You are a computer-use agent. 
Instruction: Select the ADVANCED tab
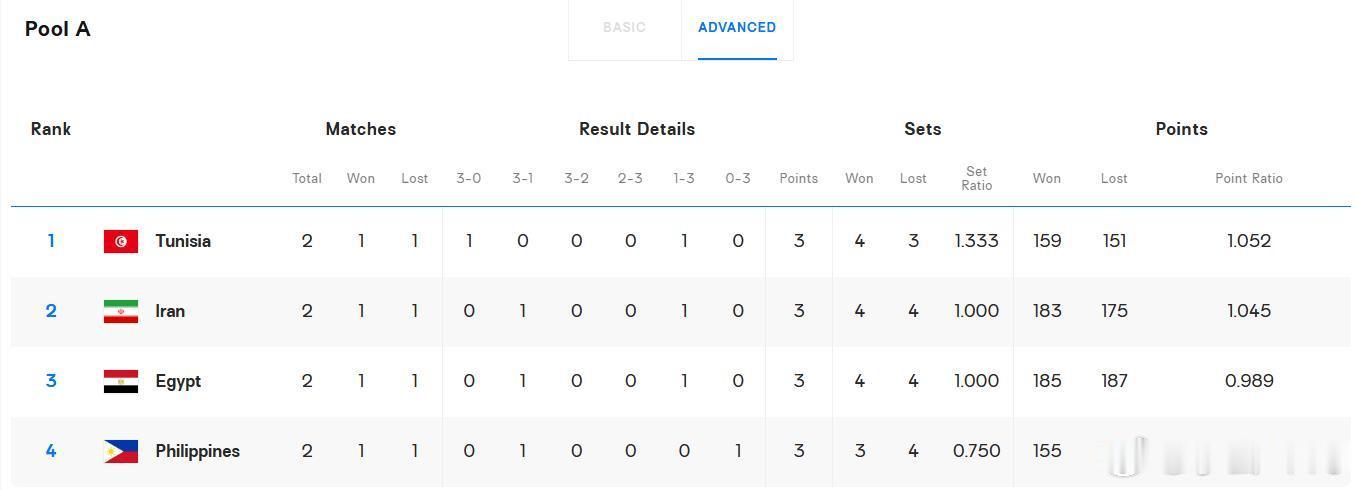click(737, 28)
